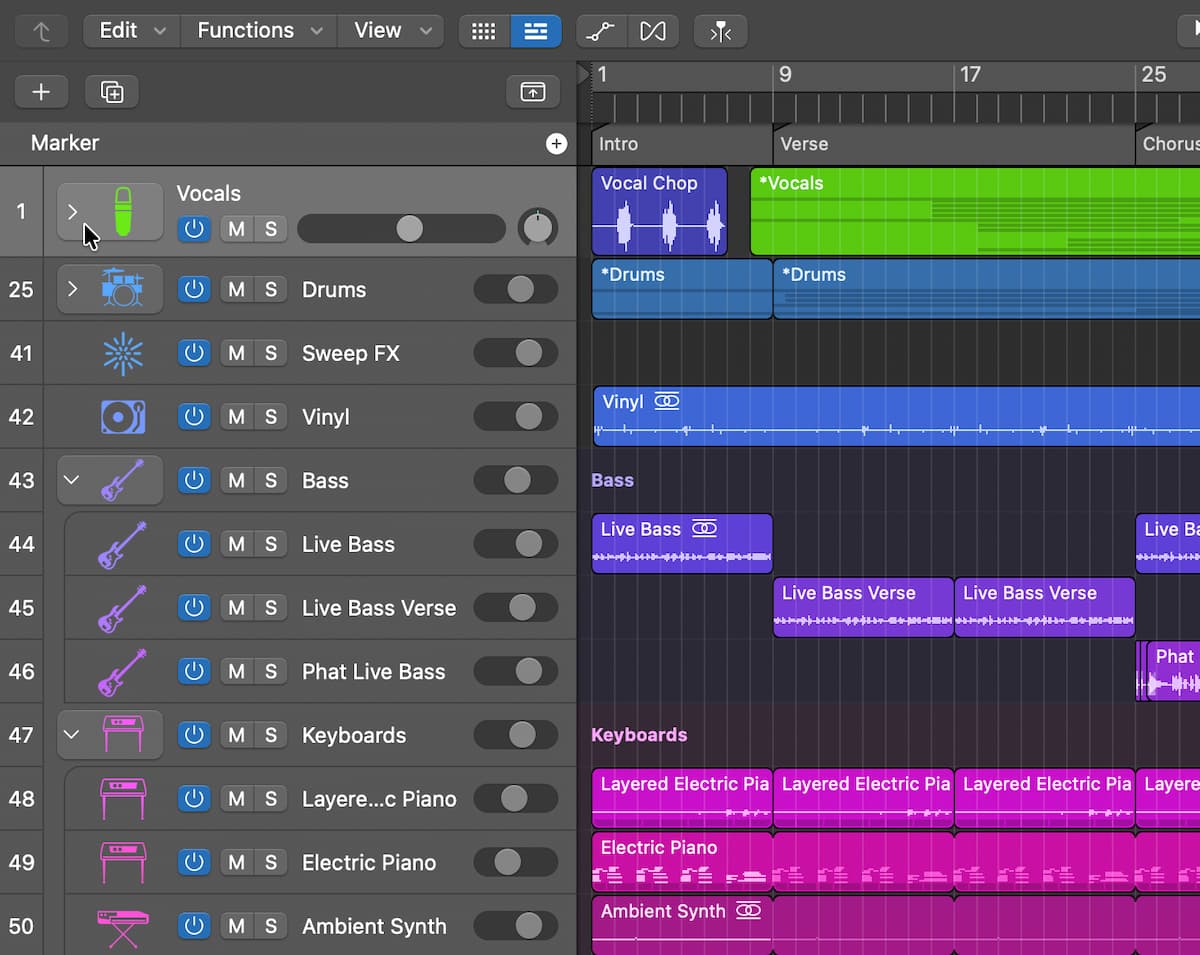Add a marker with the plus icon
This screenshot has height=955, width=1200.
click(556, 144)
